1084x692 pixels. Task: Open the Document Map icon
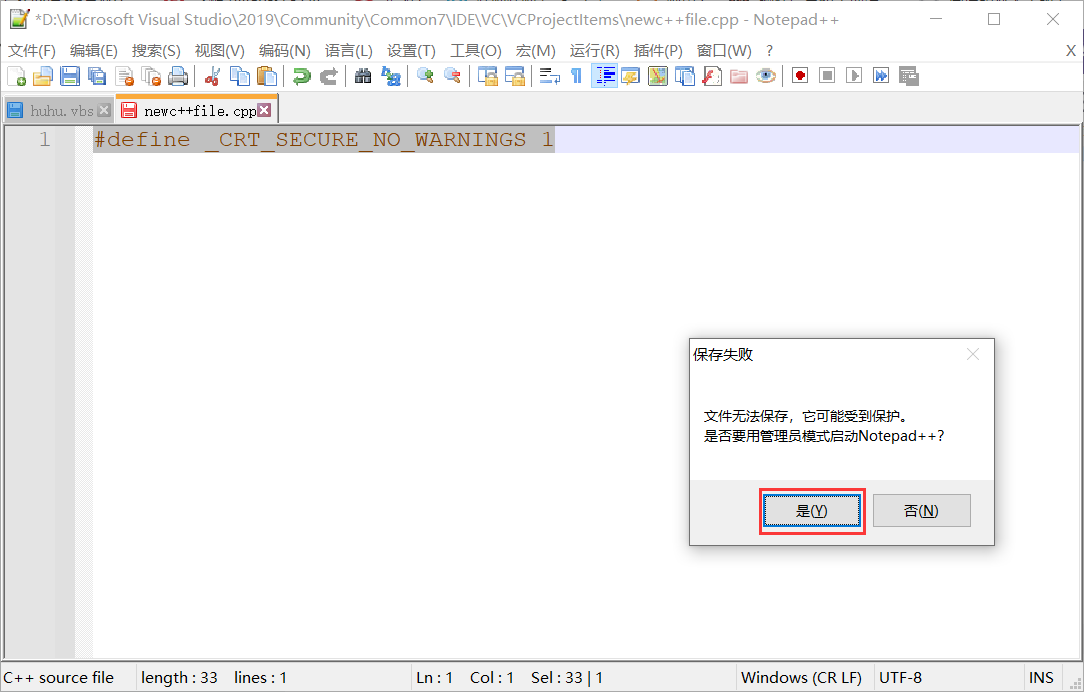pos(656,75)
